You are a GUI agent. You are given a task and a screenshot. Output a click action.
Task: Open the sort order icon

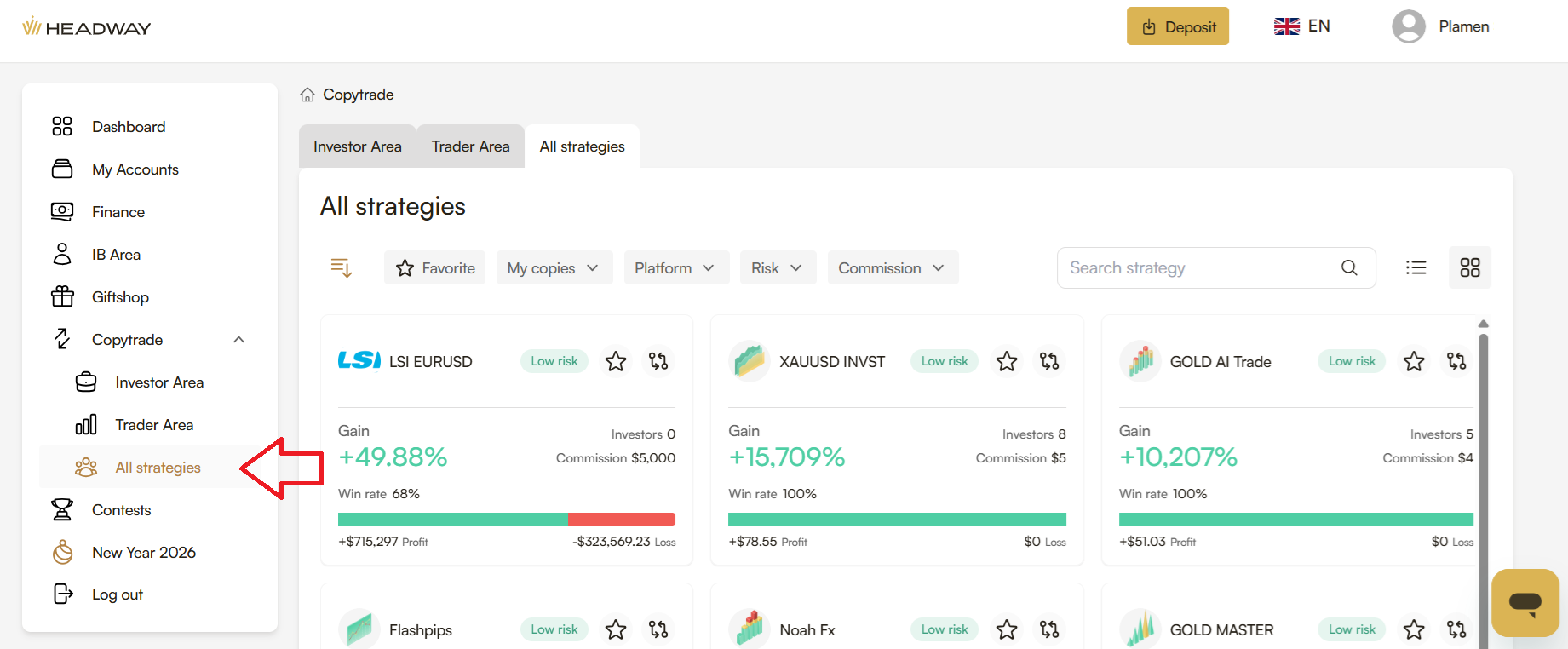click(x=342, y=267)
